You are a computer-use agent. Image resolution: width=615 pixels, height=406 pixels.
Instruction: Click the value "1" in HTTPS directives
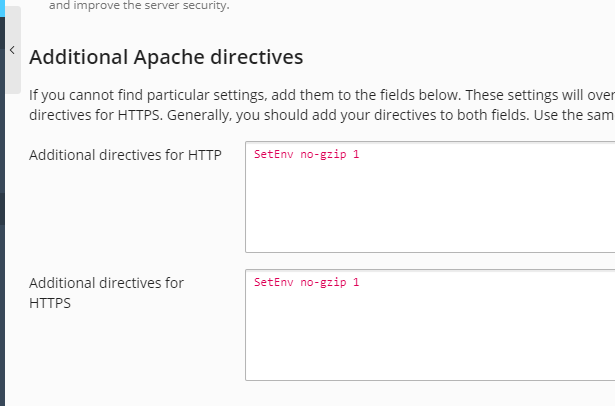click(355, 282)
